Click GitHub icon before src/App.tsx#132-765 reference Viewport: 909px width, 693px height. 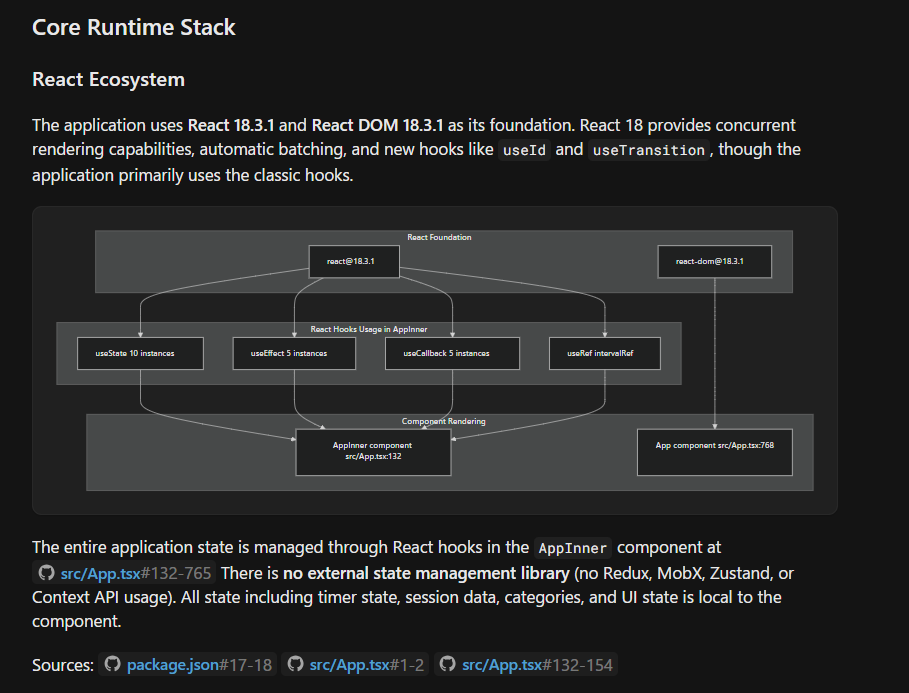(x=45, y=573)
